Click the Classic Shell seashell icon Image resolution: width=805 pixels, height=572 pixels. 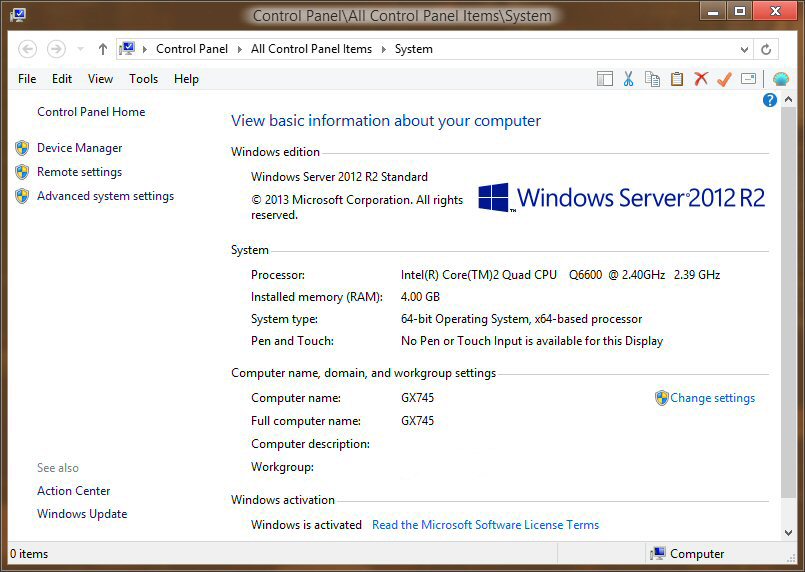pyautogui.click(x=780, y=79)
